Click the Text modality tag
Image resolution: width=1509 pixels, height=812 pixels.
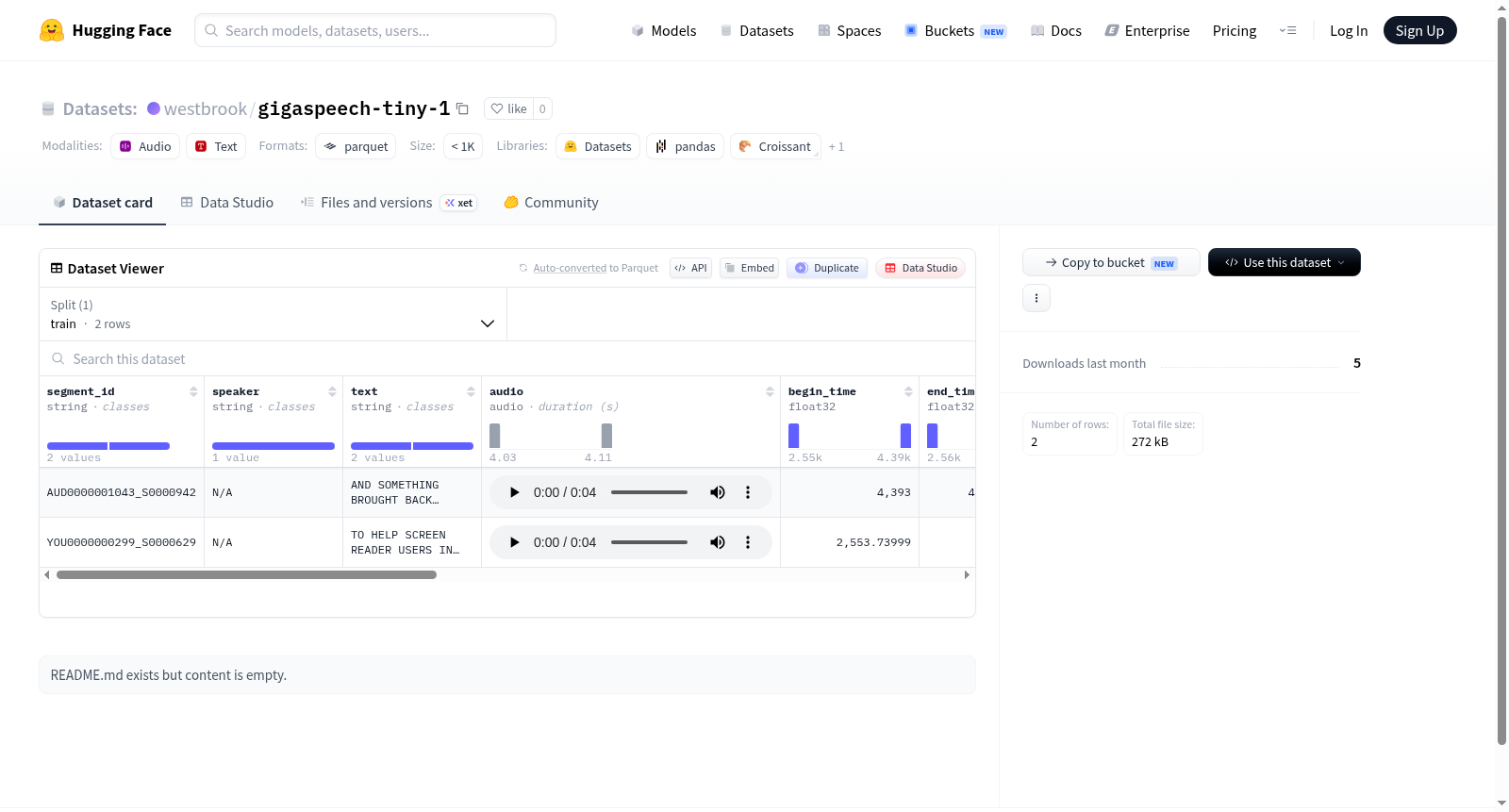tap(216, 146)
